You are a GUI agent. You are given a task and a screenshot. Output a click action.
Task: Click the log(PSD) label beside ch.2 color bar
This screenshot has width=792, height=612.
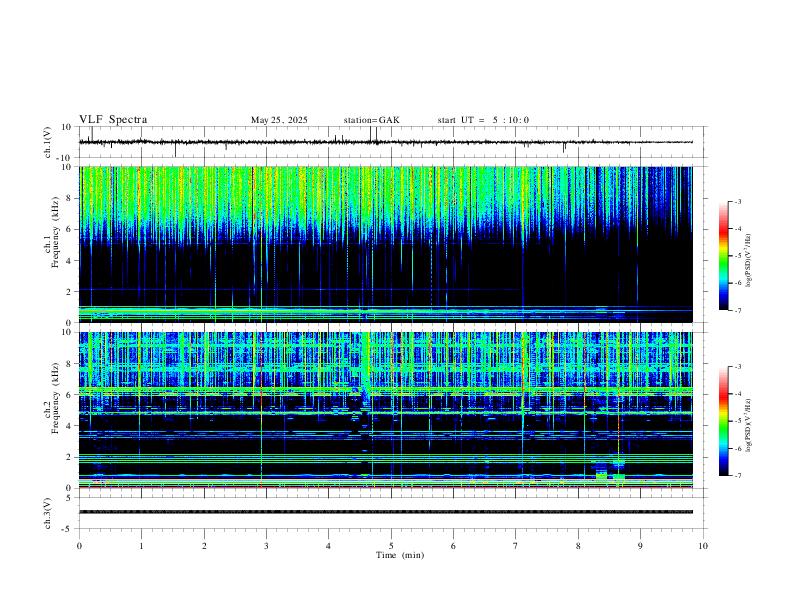click(749, 425)
